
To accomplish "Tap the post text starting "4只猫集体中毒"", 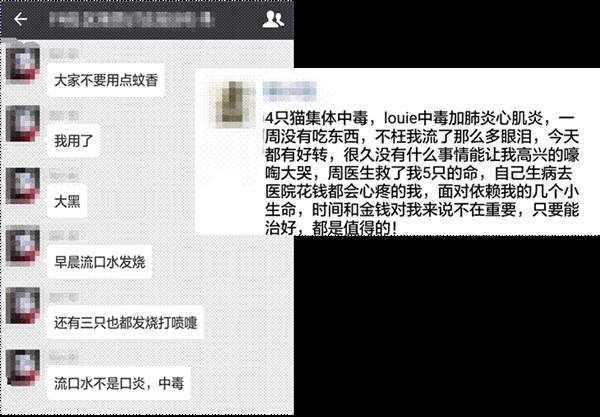I will (422, 173).
